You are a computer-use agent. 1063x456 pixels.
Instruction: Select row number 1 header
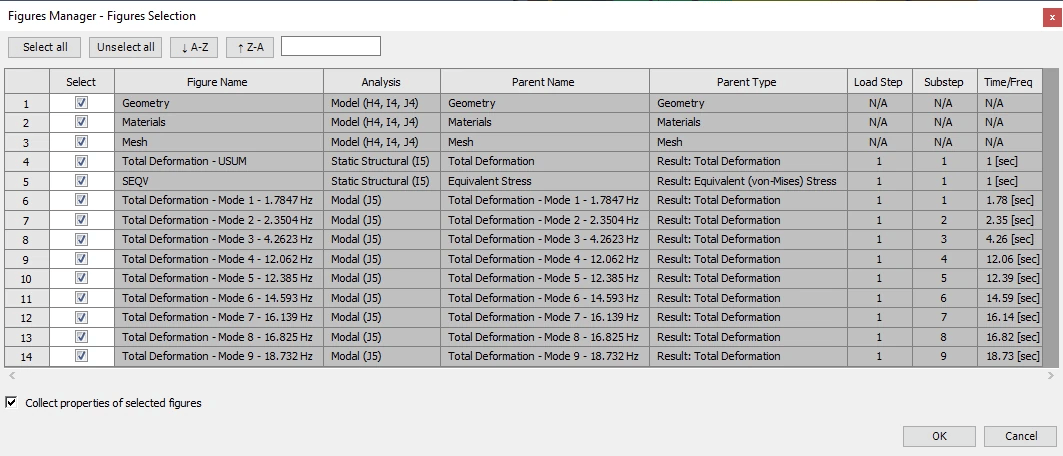pos(26,104)
